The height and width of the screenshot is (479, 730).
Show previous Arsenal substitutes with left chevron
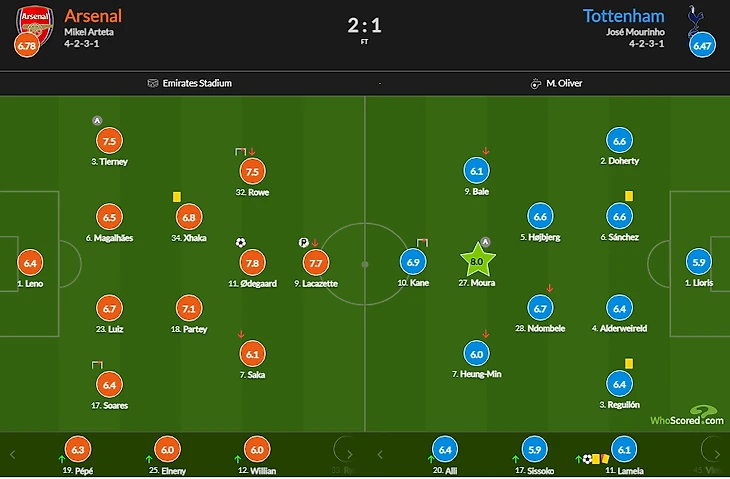coord(13,454)
